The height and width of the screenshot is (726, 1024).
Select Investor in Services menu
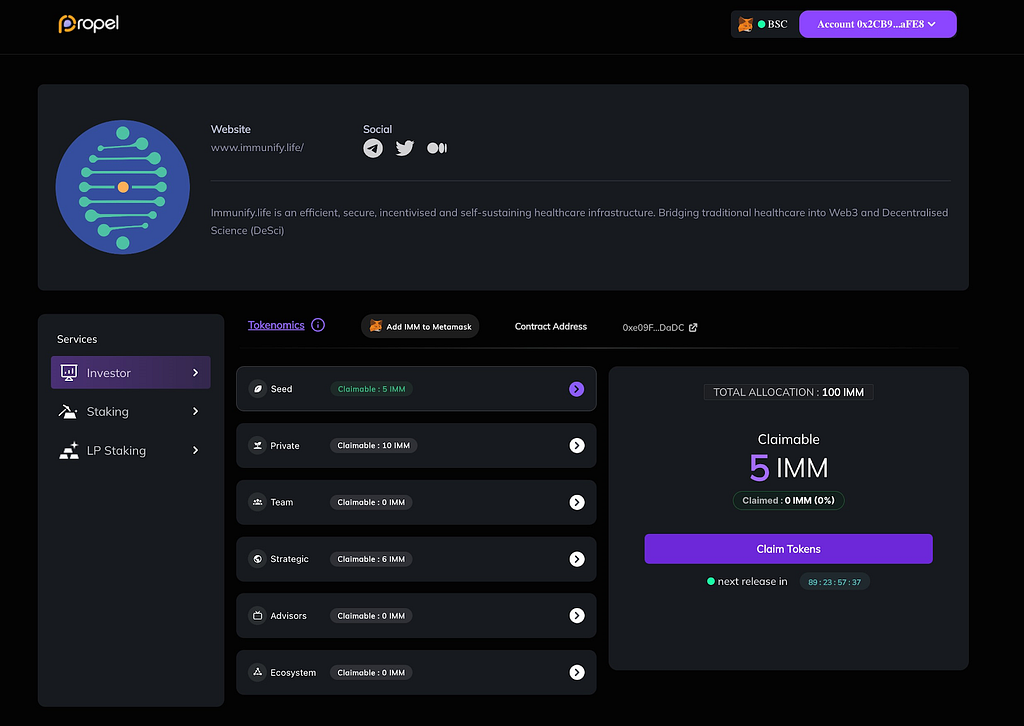click(x=131, y=372)
